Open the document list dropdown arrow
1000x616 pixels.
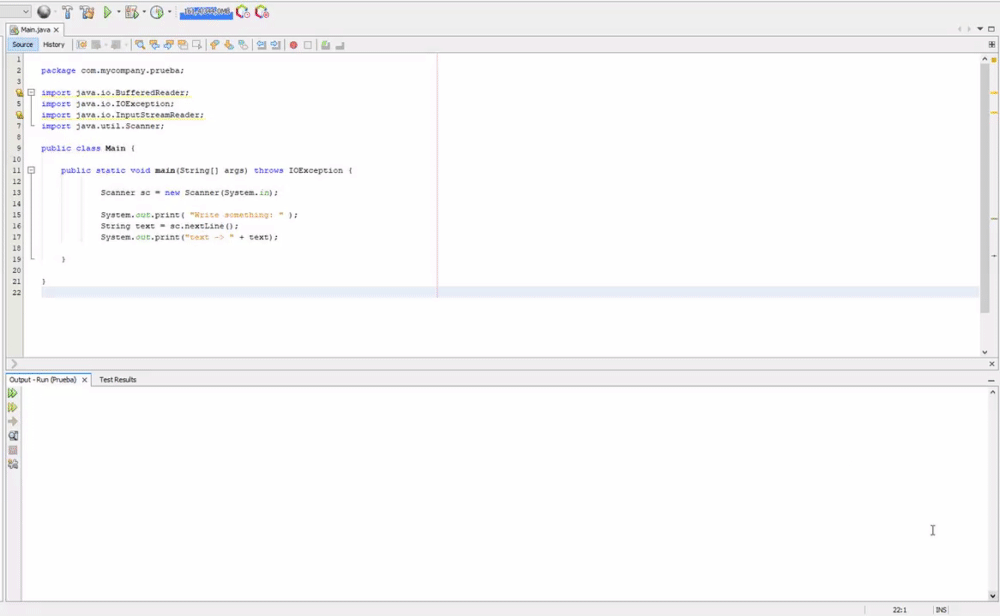coord(980,29)
